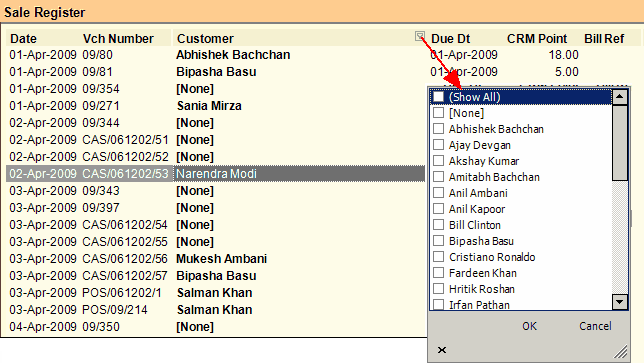Click the filter list scrollbar thumb
The image size is (644, 363).
tap(619, 142)
